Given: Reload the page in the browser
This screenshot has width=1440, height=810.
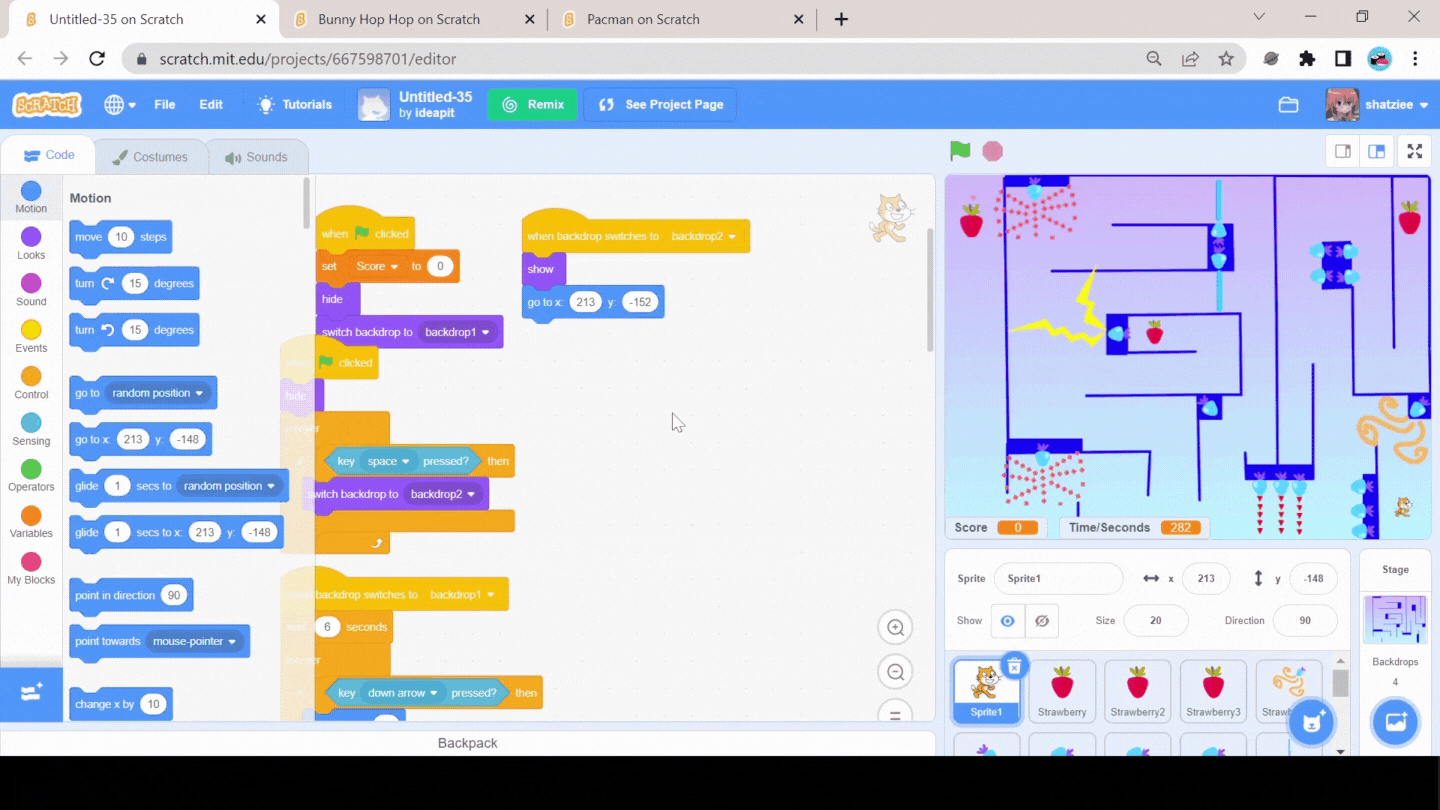Looking at the screenshot, I should point(97,59).
